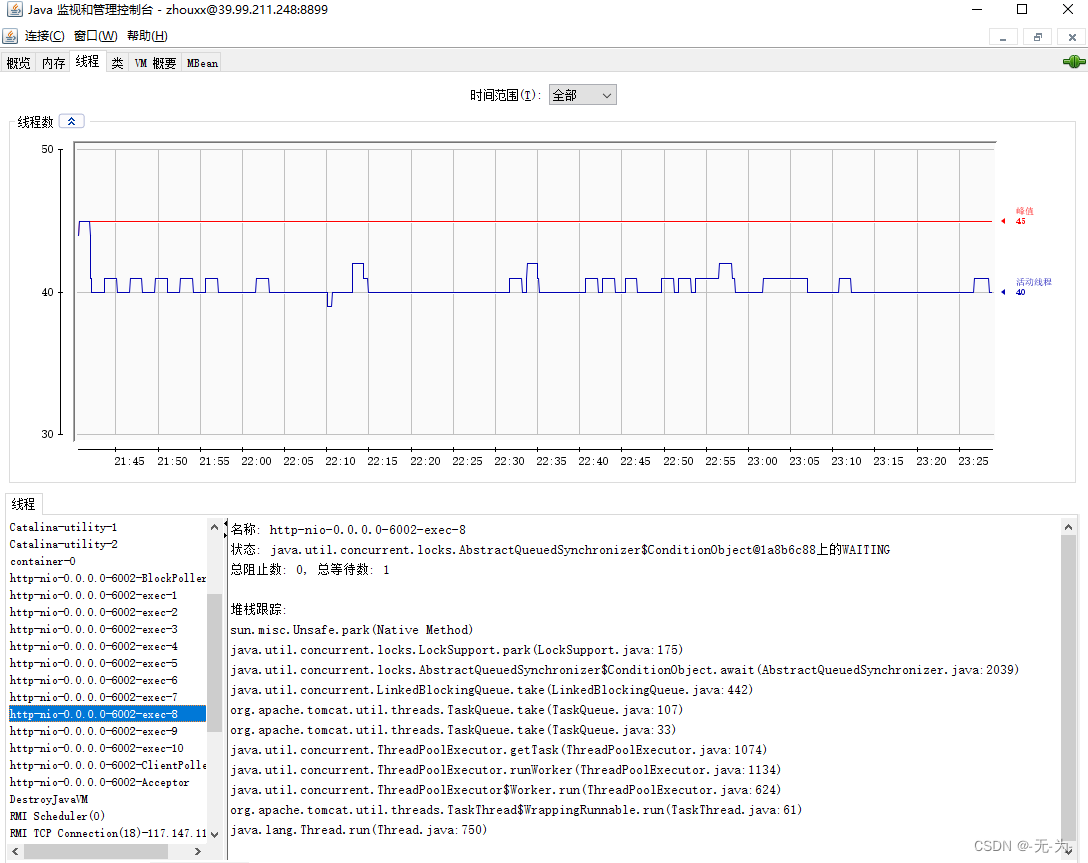Switch to the VM 概要 tab
The height and width of the screenshot is (863, 1088).
click(154, 62)
